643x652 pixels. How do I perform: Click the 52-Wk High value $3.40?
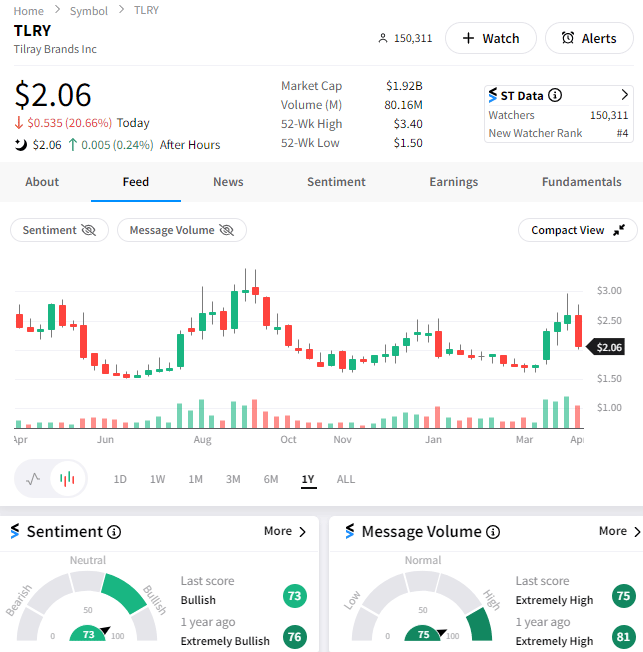pos(408,124)
